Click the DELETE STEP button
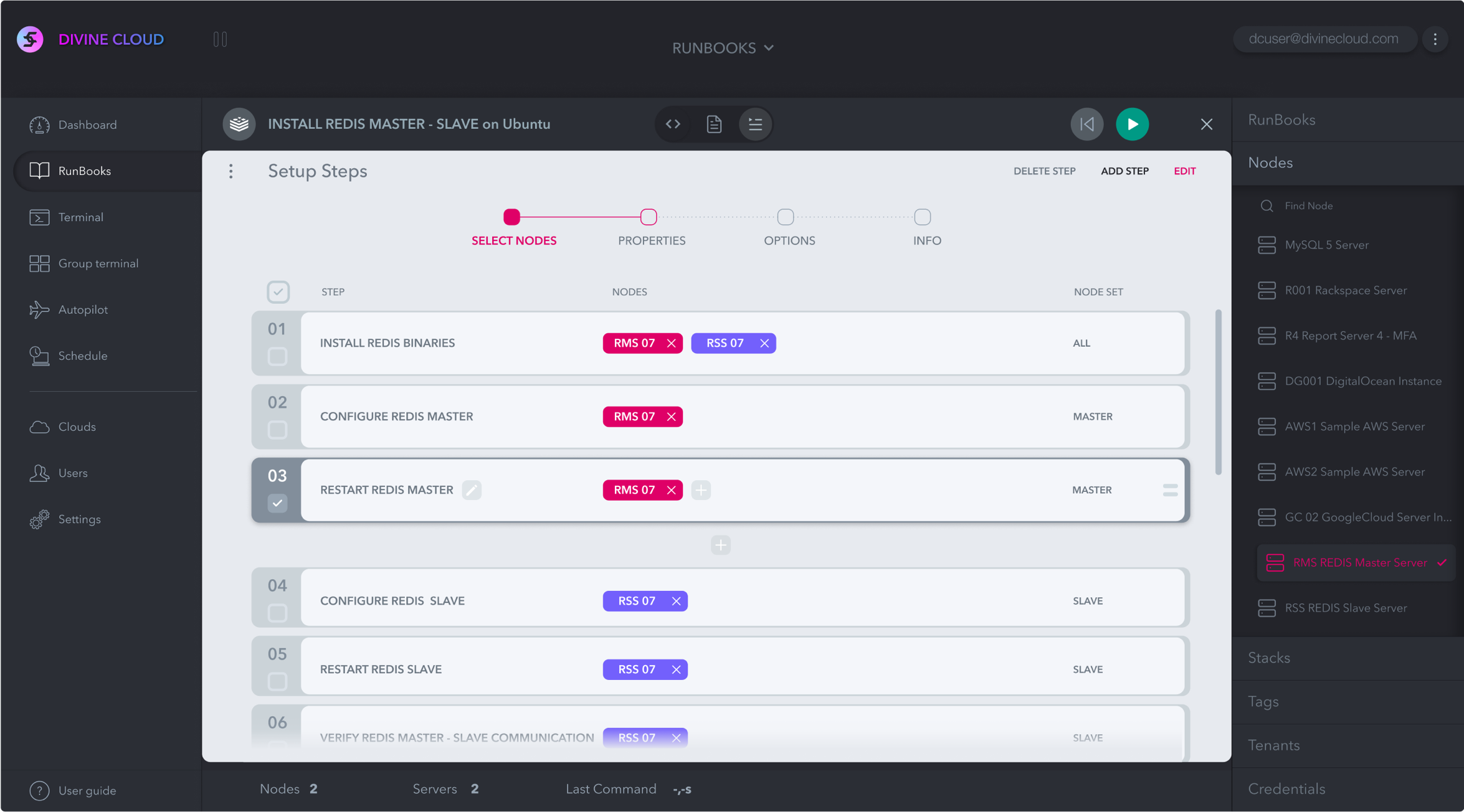This screenshot has width=1464, height=812. tap(1044, 171)
